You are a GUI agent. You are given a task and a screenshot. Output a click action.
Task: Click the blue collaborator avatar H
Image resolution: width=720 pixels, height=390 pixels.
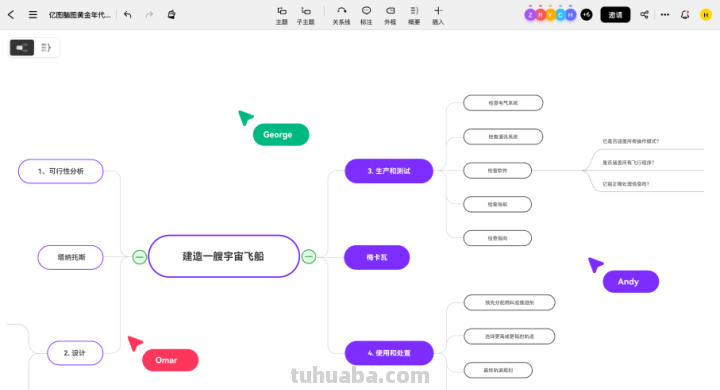tap(570, 15)
